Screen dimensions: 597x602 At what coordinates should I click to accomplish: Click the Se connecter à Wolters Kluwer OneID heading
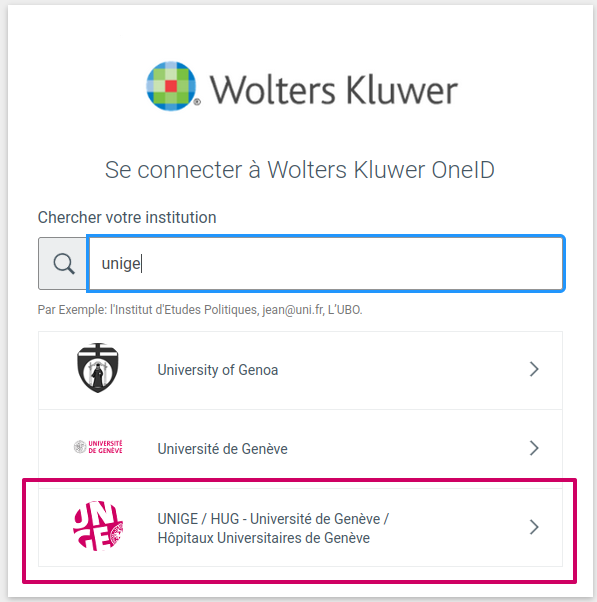[299, 170]
